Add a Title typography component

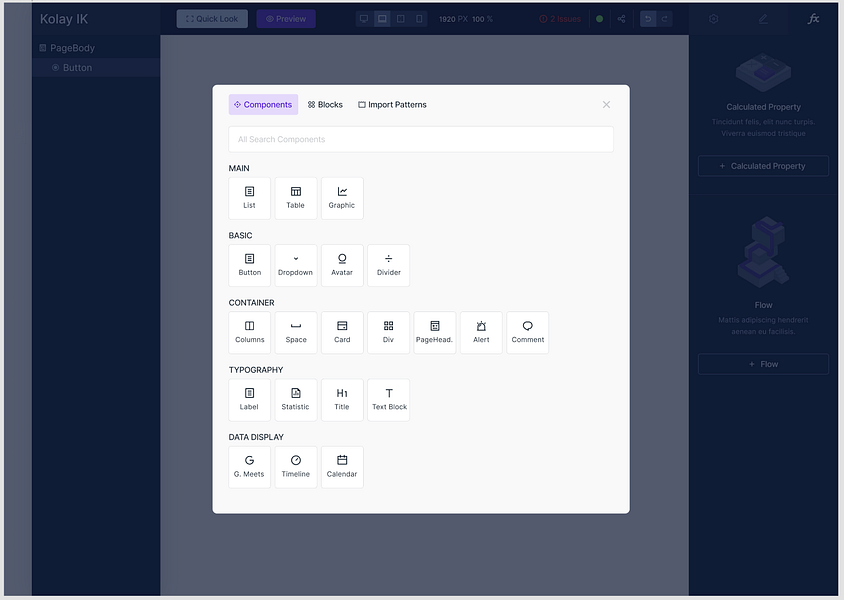point(342,399)
